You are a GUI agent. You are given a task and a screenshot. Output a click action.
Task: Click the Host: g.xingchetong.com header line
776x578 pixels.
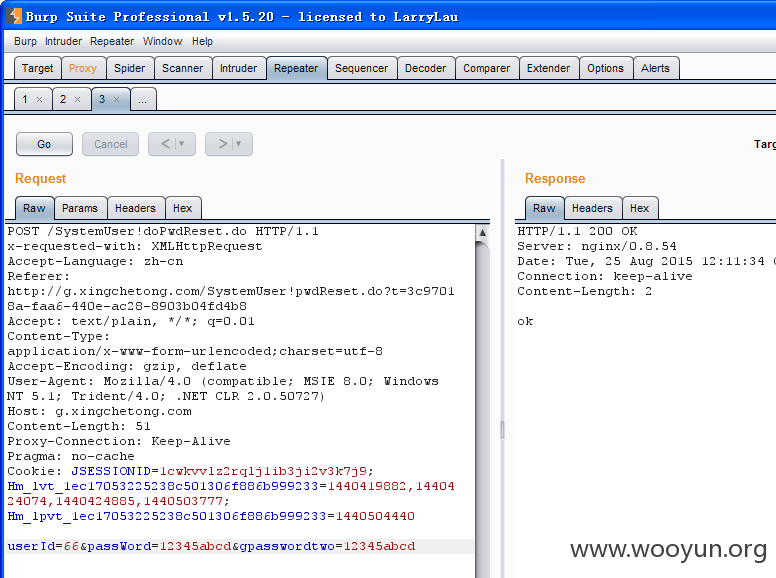(99, 411)
